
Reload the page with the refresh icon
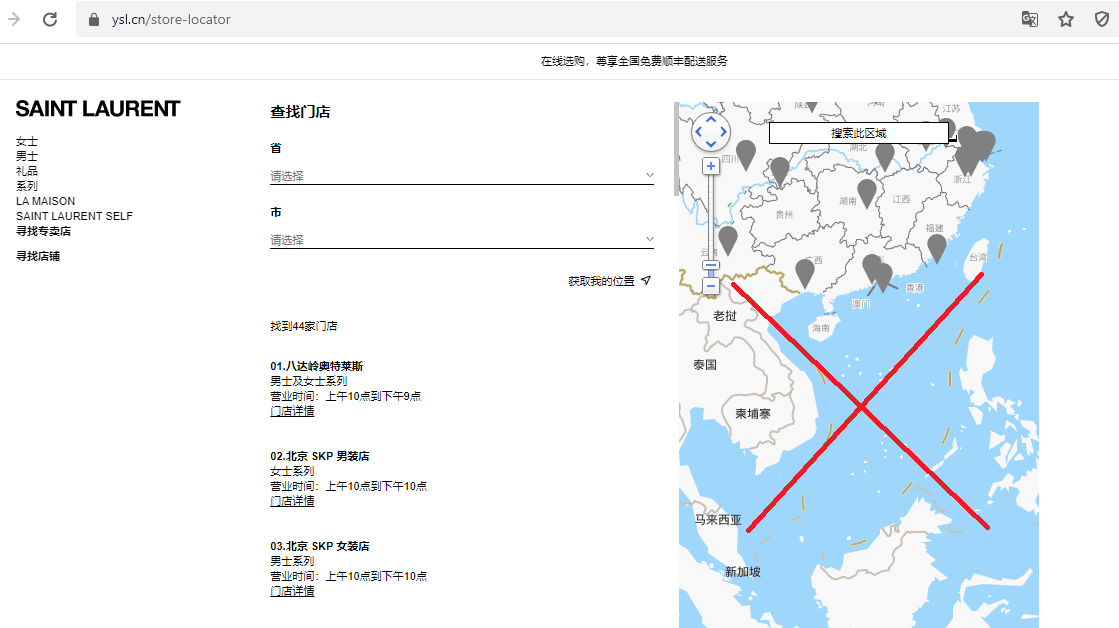pyautogui.click(x=50, y=19)
